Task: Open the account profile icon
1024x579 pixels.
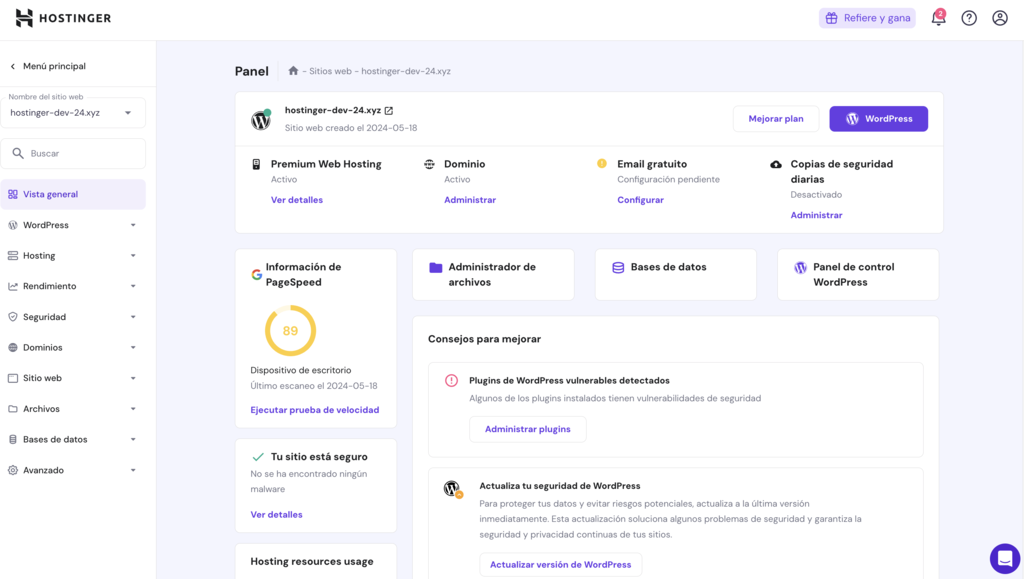Action: click(1000, 18)
